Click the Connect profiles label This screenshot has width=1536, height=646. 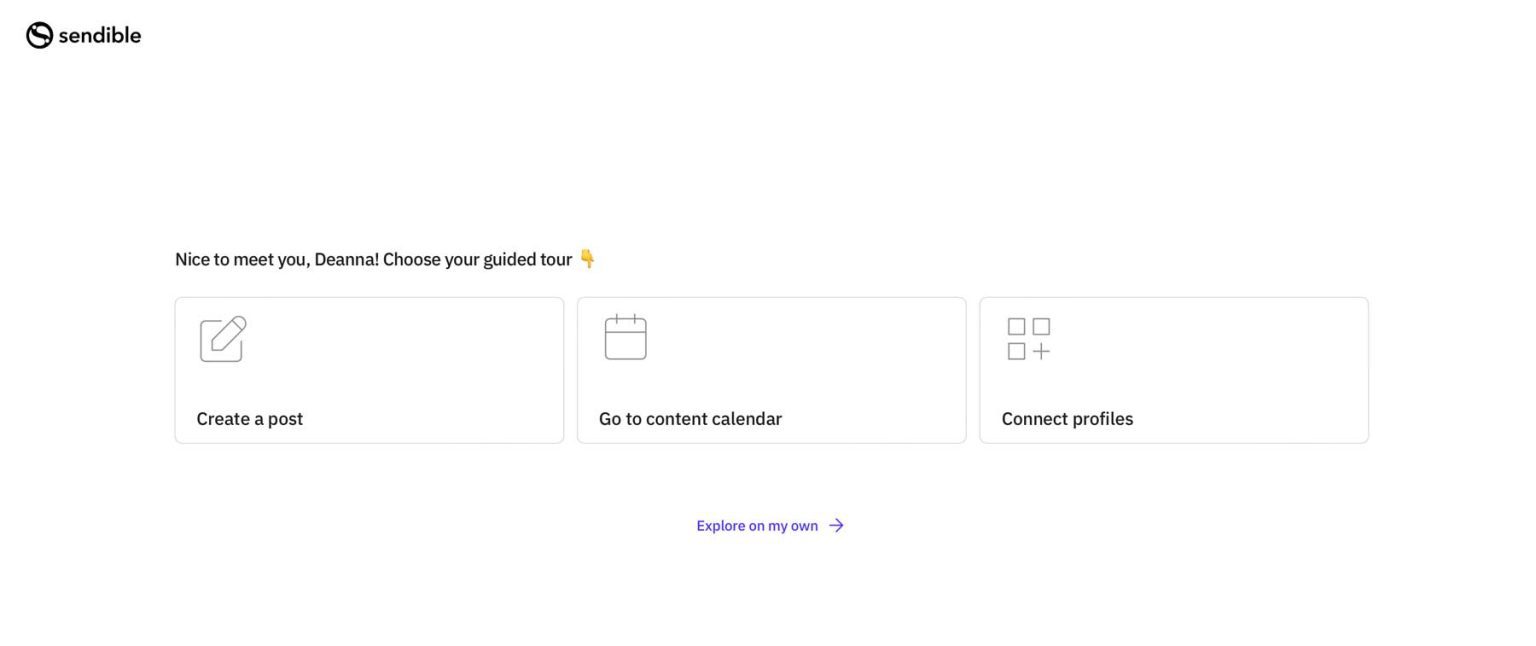pos(1067,418)
